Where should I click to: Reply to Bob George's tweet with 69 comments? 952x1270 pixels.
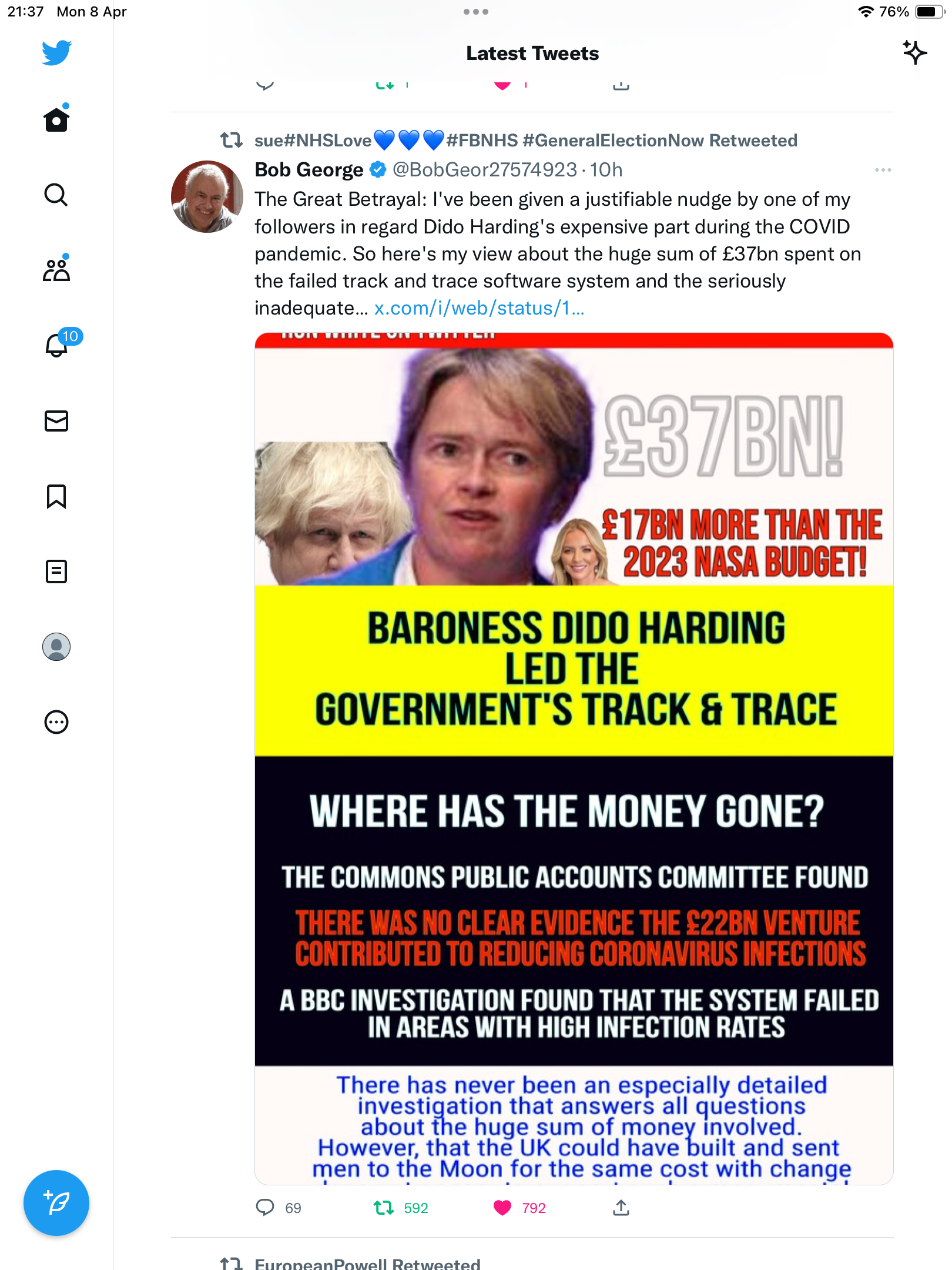265,1208
